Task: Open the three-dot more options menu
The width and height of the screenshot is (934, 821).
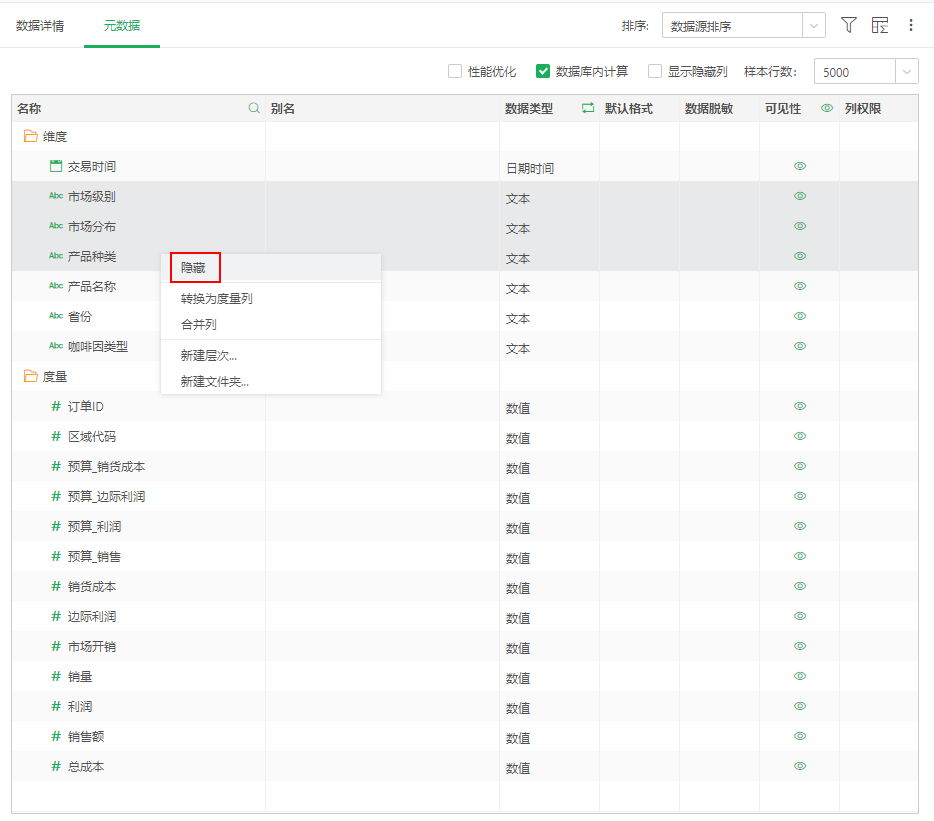Action: tap(911, 25)
